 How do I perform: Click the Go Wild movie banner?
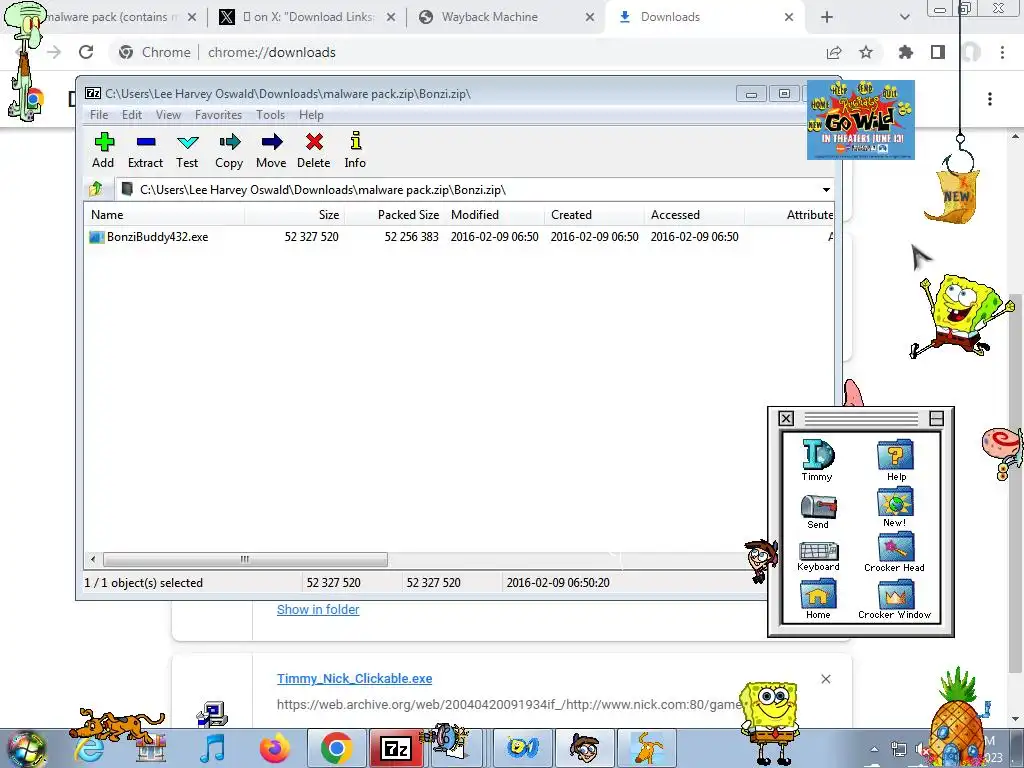861,120
